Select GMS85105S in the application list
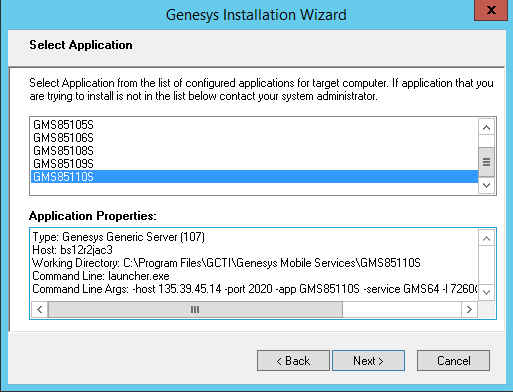513x392 pixels. tap(255, 125)
